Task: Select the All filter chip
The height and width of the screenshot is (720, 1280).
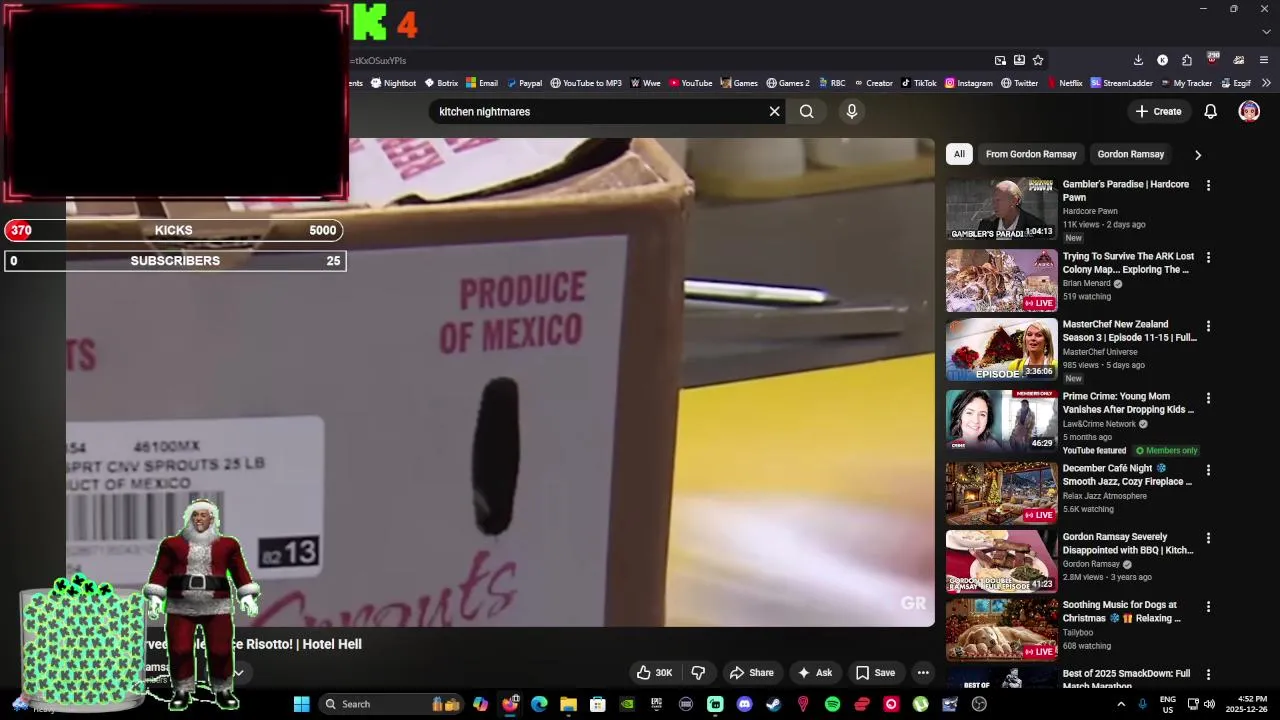Action: pos(959,154)
